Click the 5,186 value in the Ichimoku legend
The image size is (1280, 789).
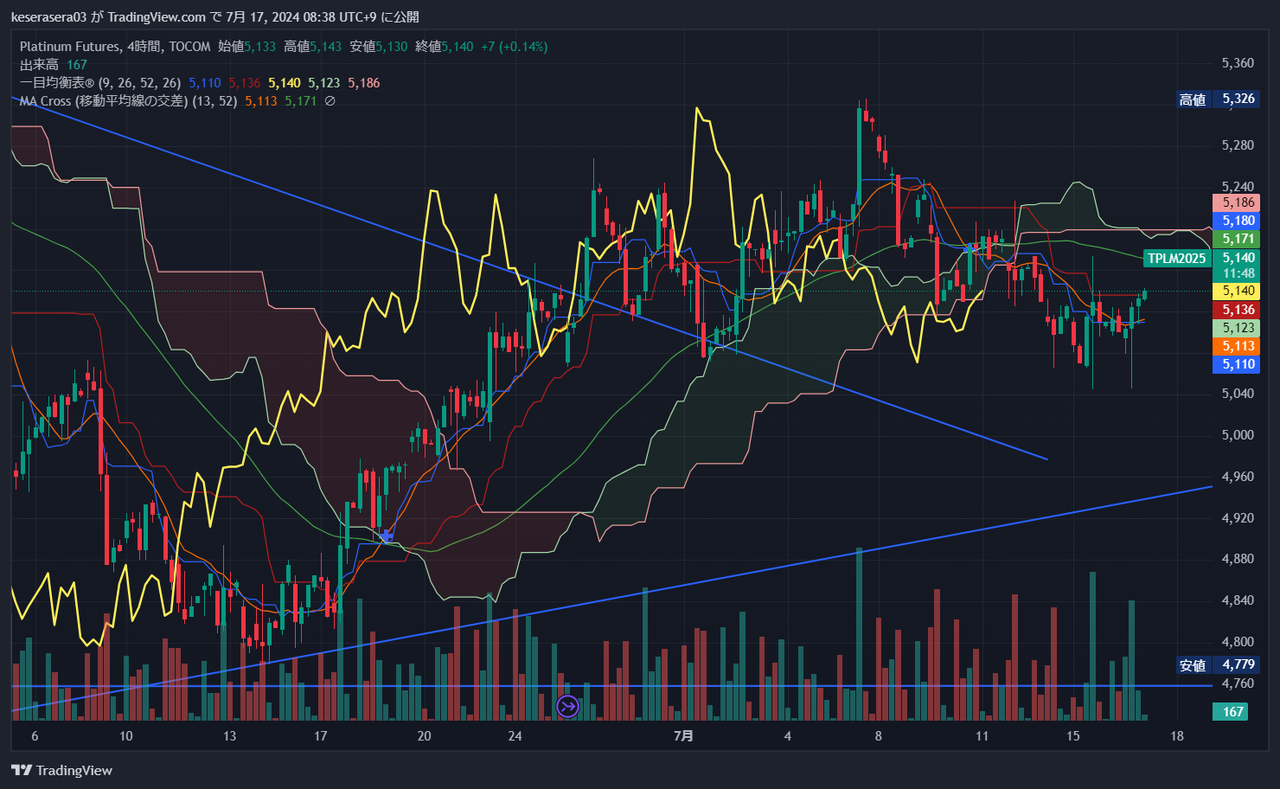tap(363, 83)
